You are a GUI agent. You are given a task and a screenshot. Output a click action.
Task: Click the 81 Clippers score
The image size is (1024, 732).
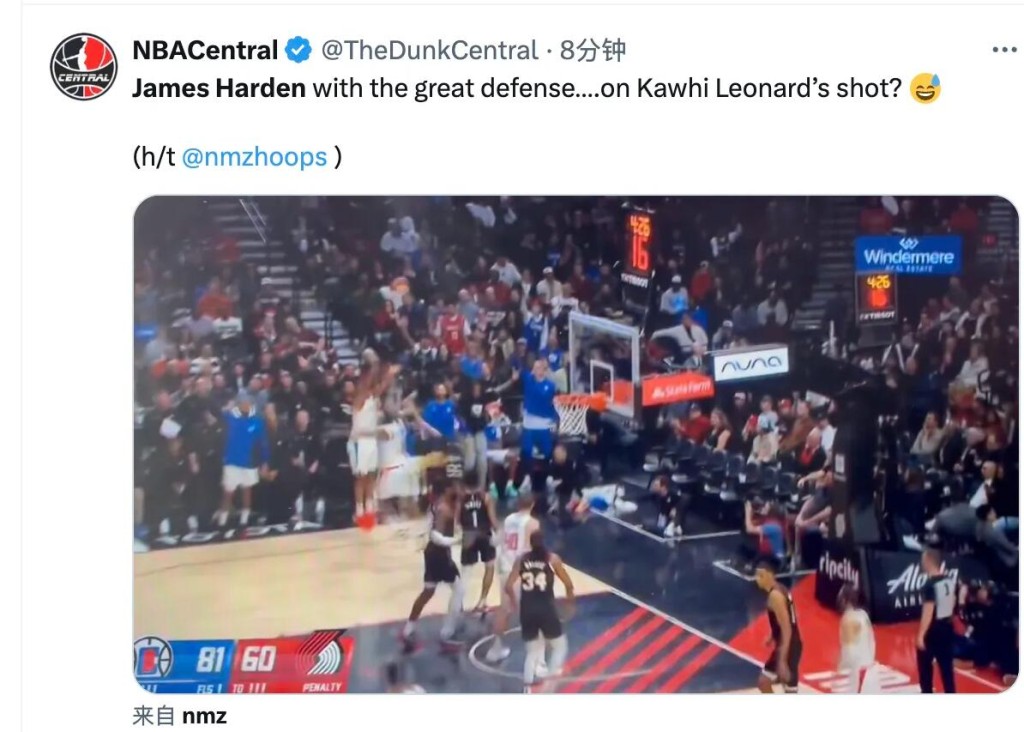click(x=211, y=659)
